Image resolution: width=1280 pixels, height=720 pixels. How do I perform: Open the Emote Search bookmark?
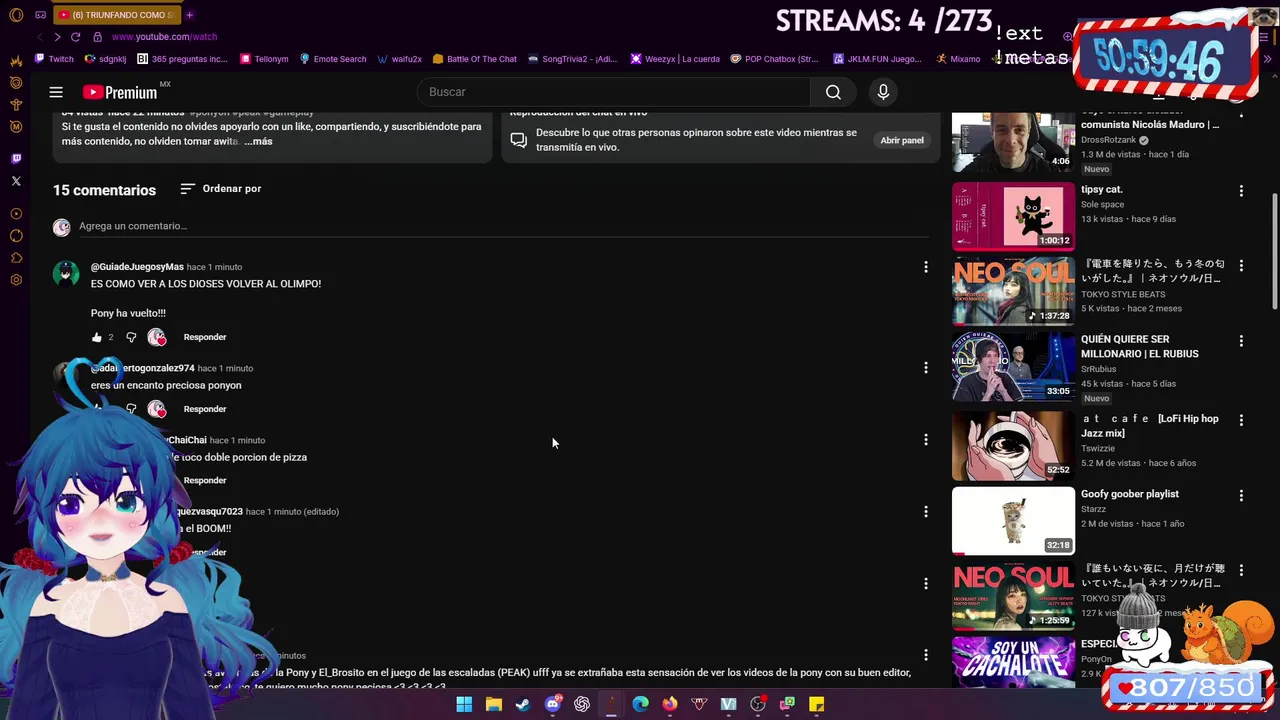pos(333,59)
